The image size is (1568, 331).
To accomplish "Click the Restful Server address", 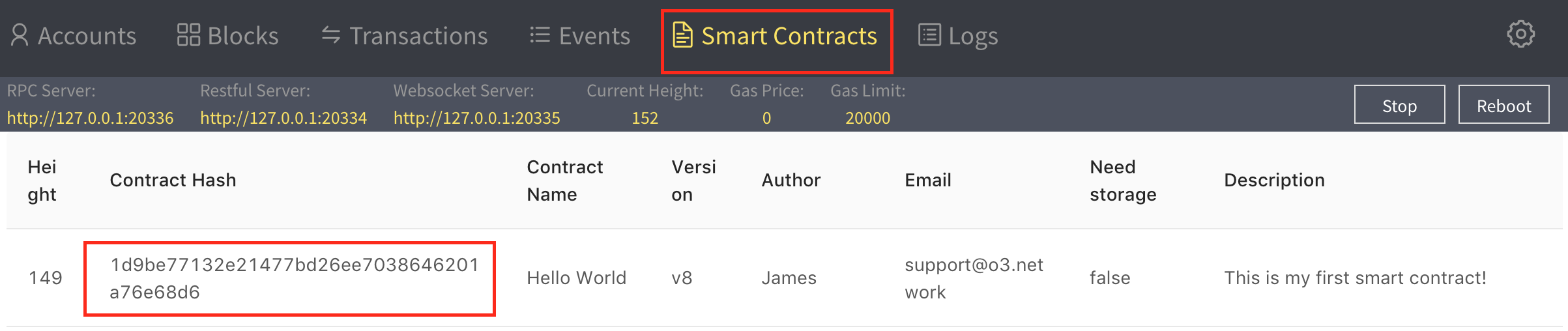I will (x=283, y=118).
